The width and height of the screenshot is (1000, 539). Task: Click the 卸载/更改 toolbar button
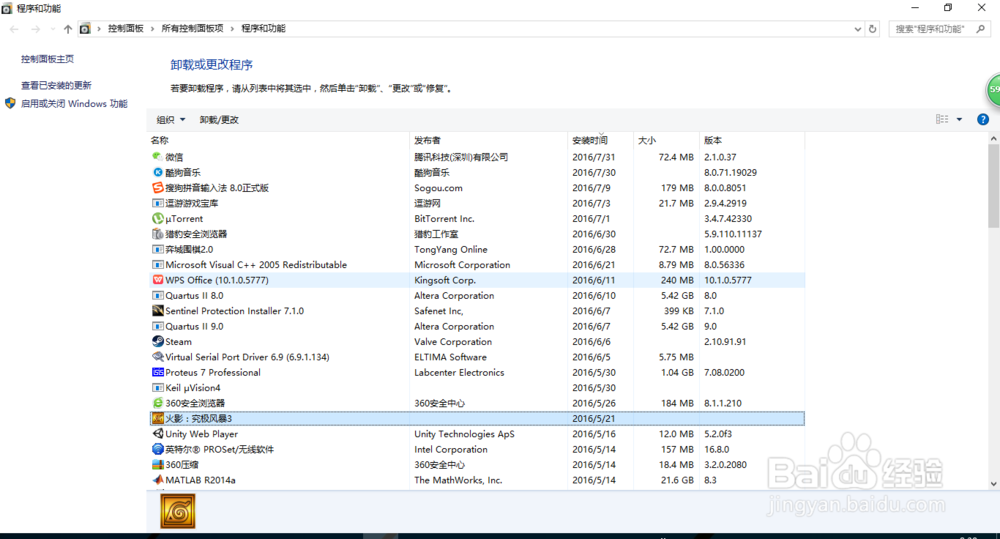coord(219,120)
